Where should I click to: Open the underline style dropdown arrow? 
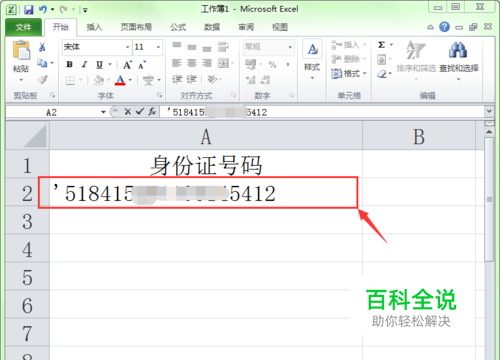point(110,64)
